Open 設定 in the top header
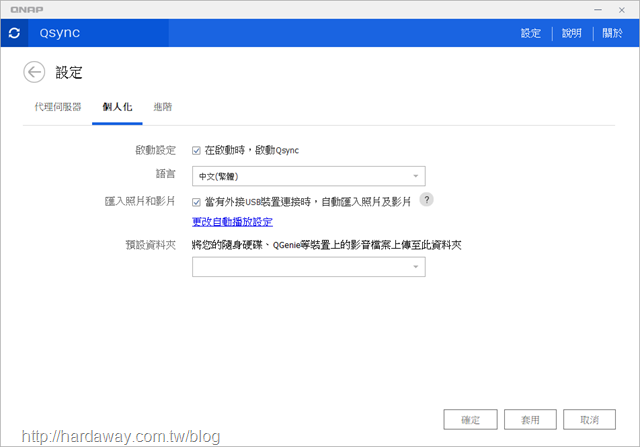 tap(531, 33)
